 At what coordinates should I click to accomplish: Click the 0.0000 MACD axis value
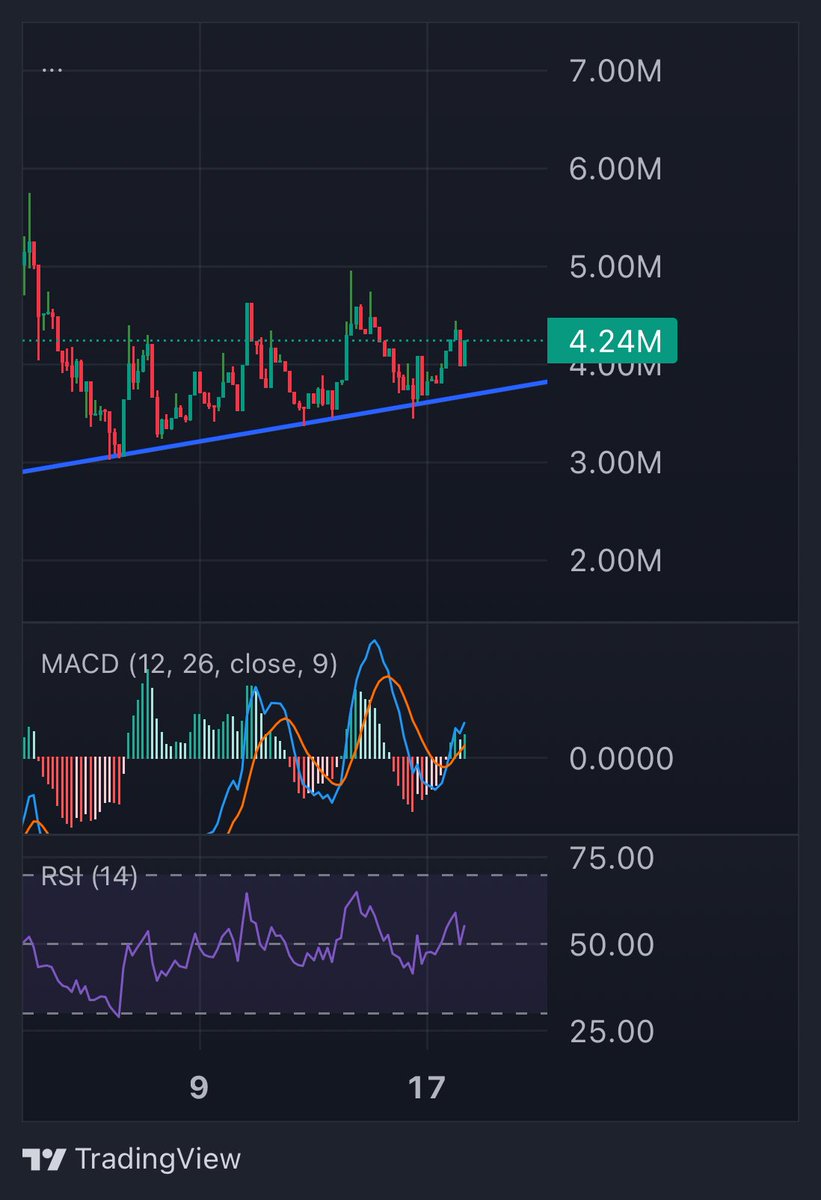[x=621, y=758]
